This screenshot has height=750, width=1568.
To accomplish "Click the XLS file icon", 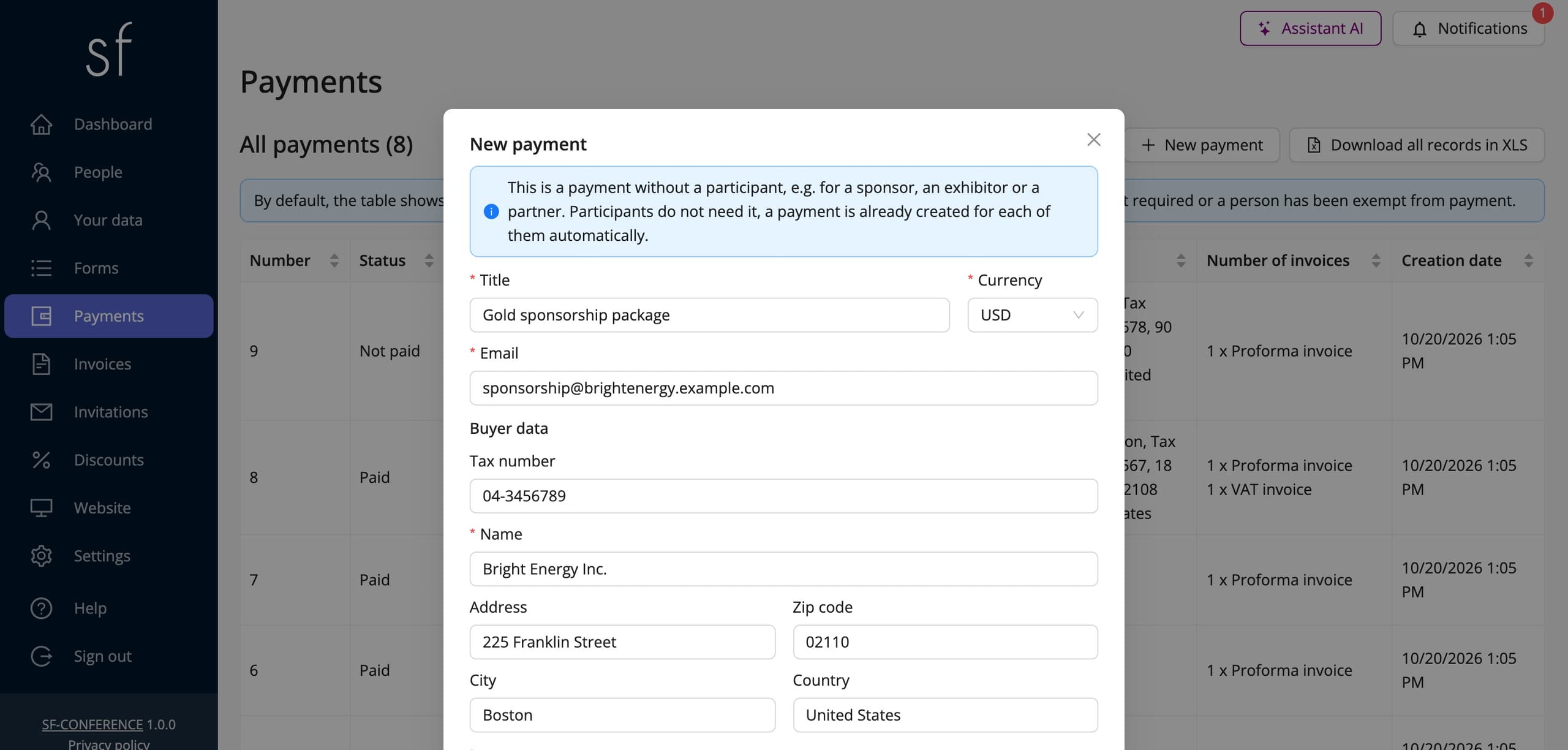I will [x=1314, y=145].
